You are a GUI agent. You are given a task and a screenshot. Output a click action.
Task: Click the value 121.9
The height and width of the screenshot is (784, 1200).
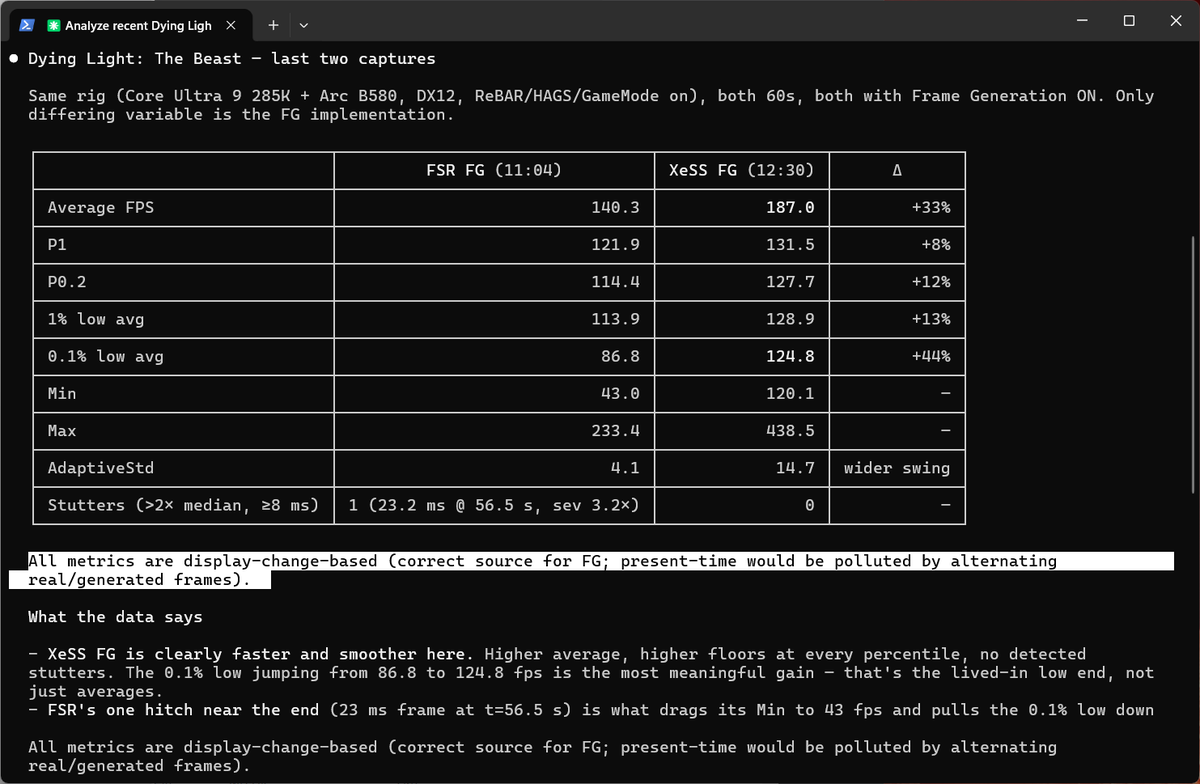click(613, 244)
